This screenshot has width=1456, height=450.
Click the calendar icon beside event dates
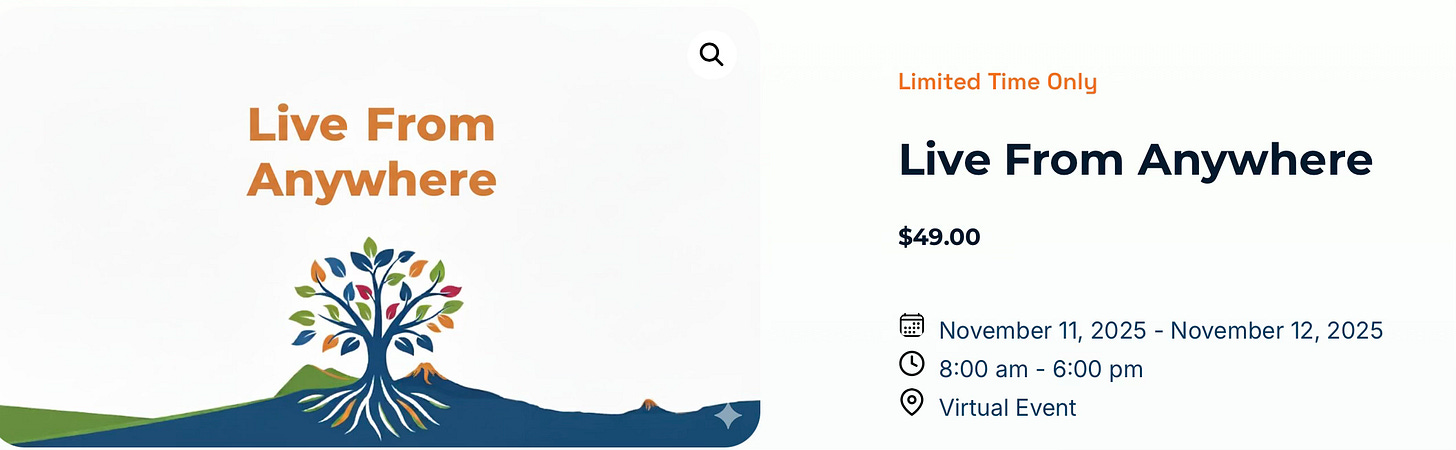tap(911, 326)
